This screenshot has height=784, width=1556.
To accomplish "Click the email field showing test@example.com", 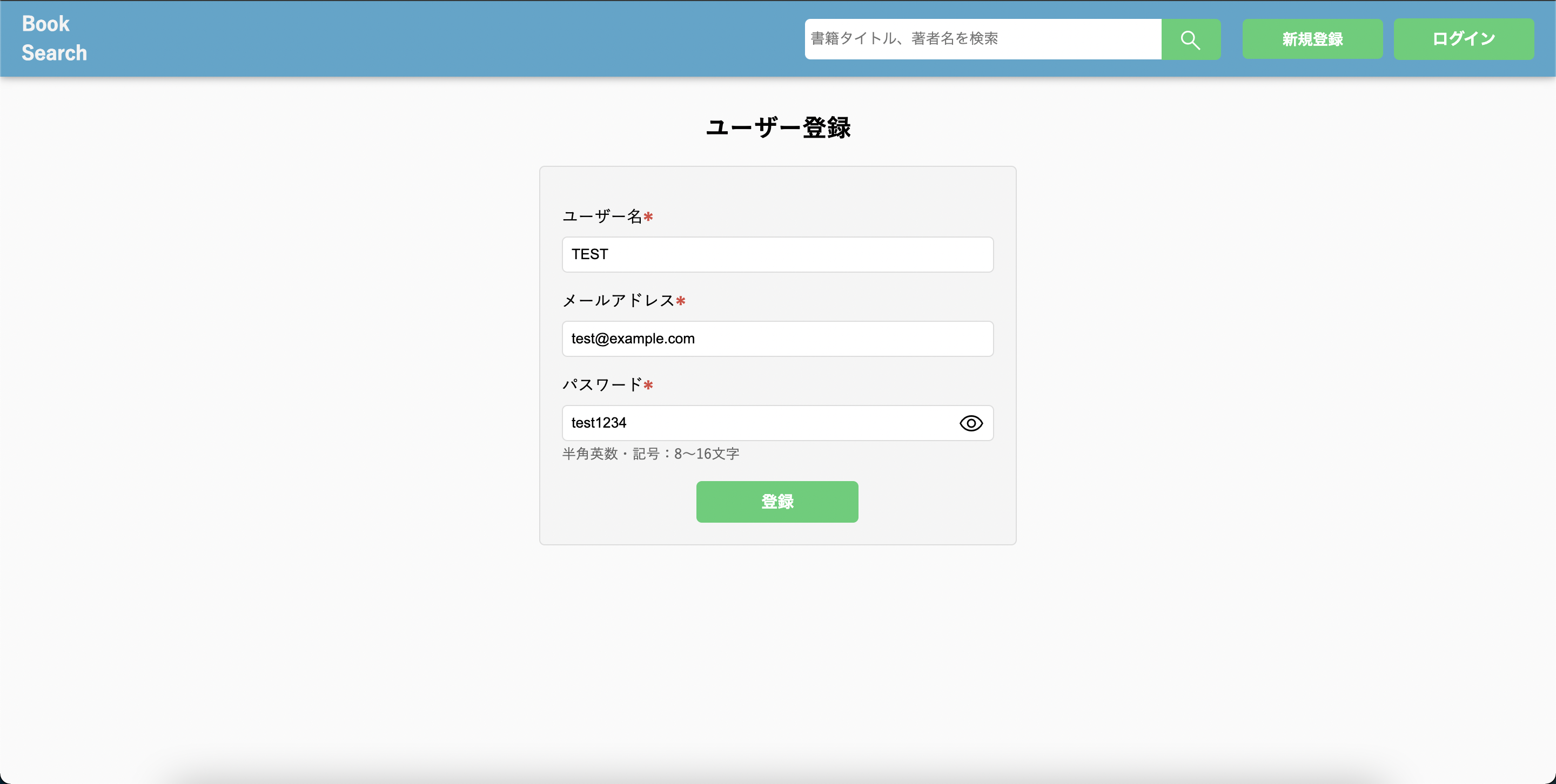I will (777, 339).
